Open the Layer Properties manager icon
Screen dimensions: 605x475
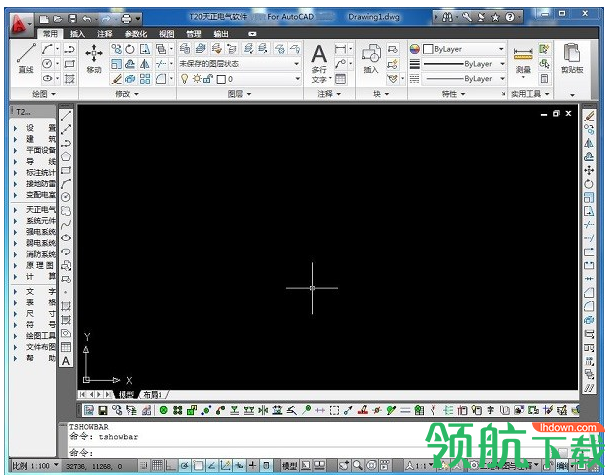click(185, 49)
